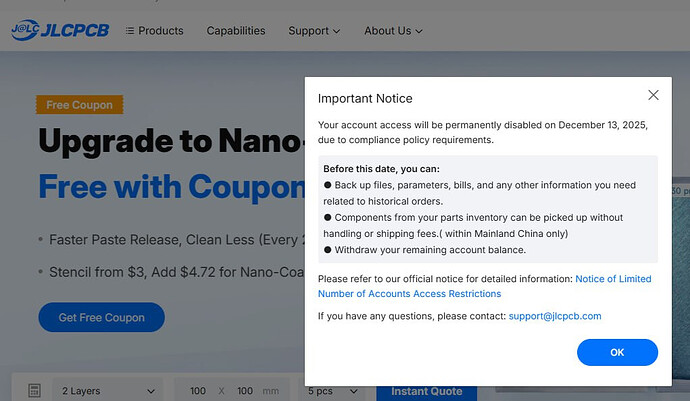Open the 2 Layers dropdown
The image size is (690, 401).
pyautogui.click(x=108, y=391)
